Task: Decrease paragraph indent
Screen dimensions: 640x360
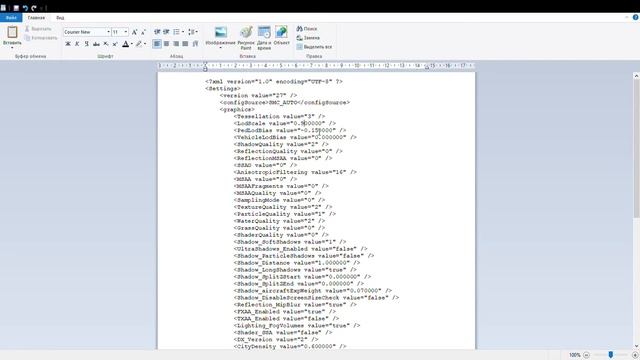Action: [157, 32]
